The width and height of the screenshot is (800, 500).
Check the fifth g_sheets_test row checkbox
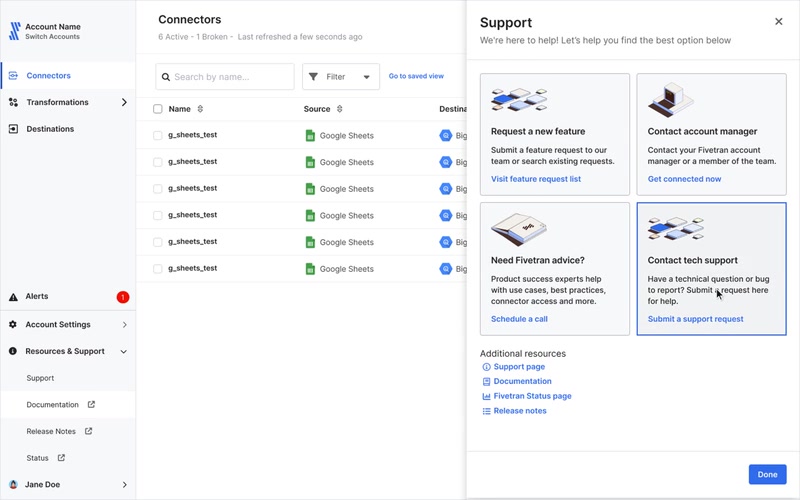tap(158, 242)
